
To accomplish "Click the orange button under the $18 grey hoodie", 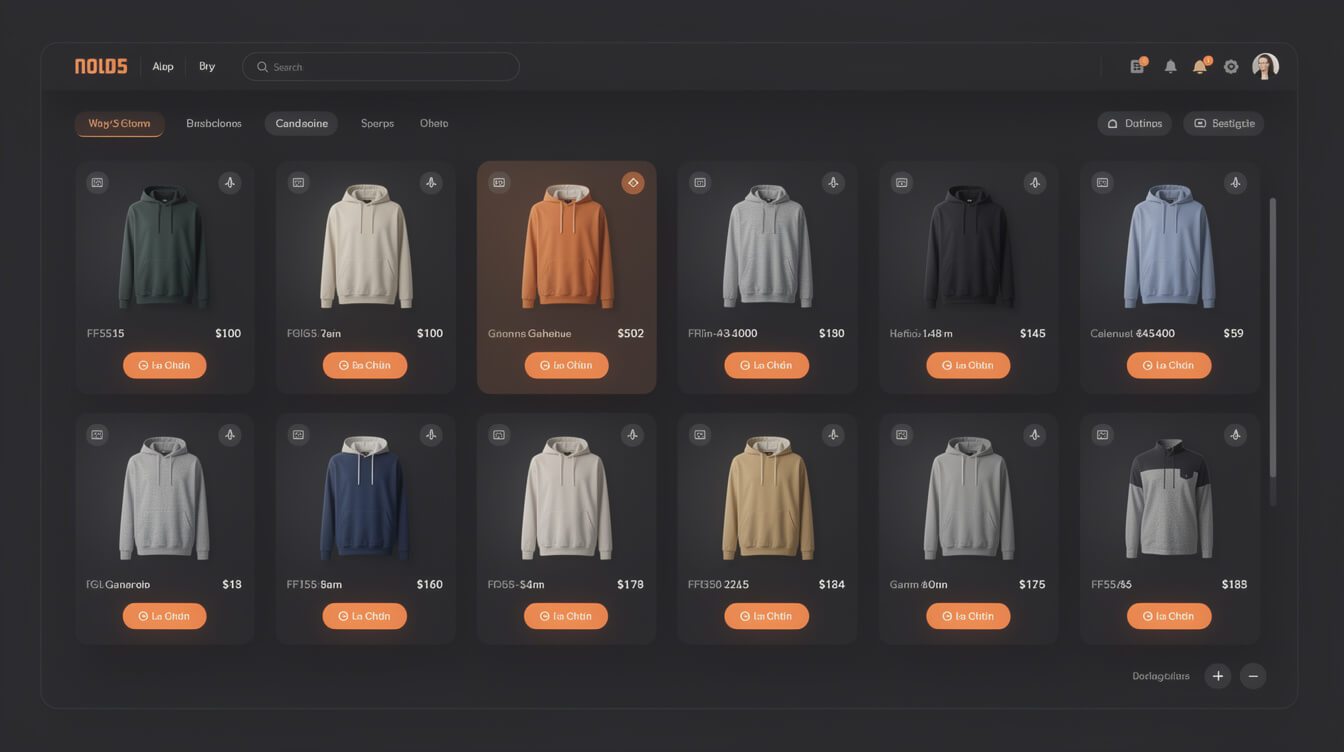I will [165, 616].
